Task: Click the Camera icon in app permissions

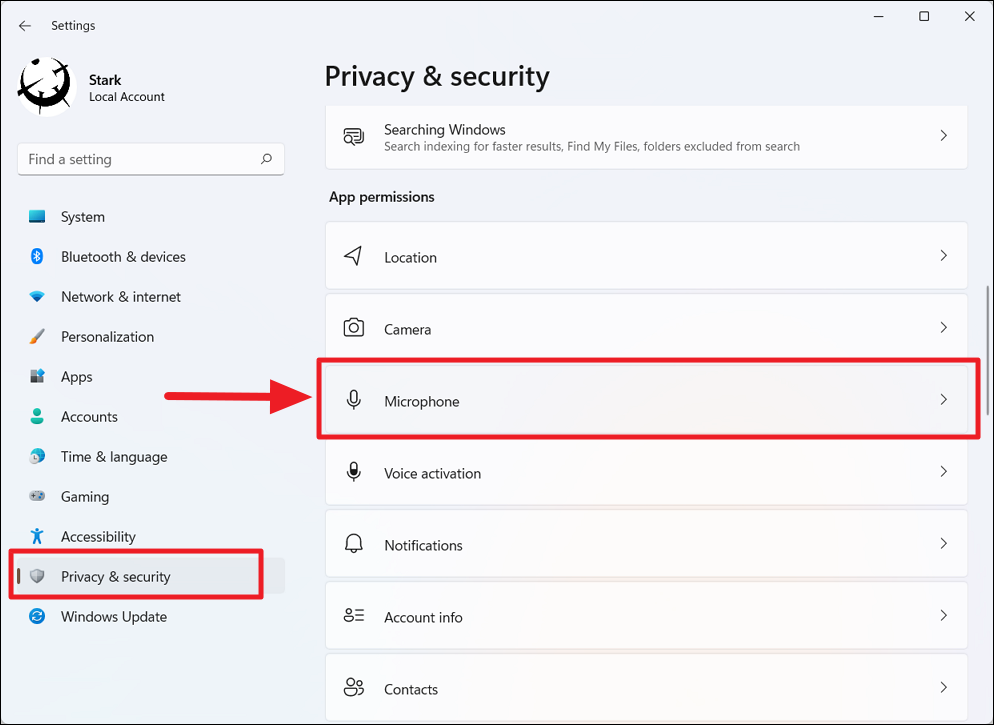Action: tap(353, 328)
